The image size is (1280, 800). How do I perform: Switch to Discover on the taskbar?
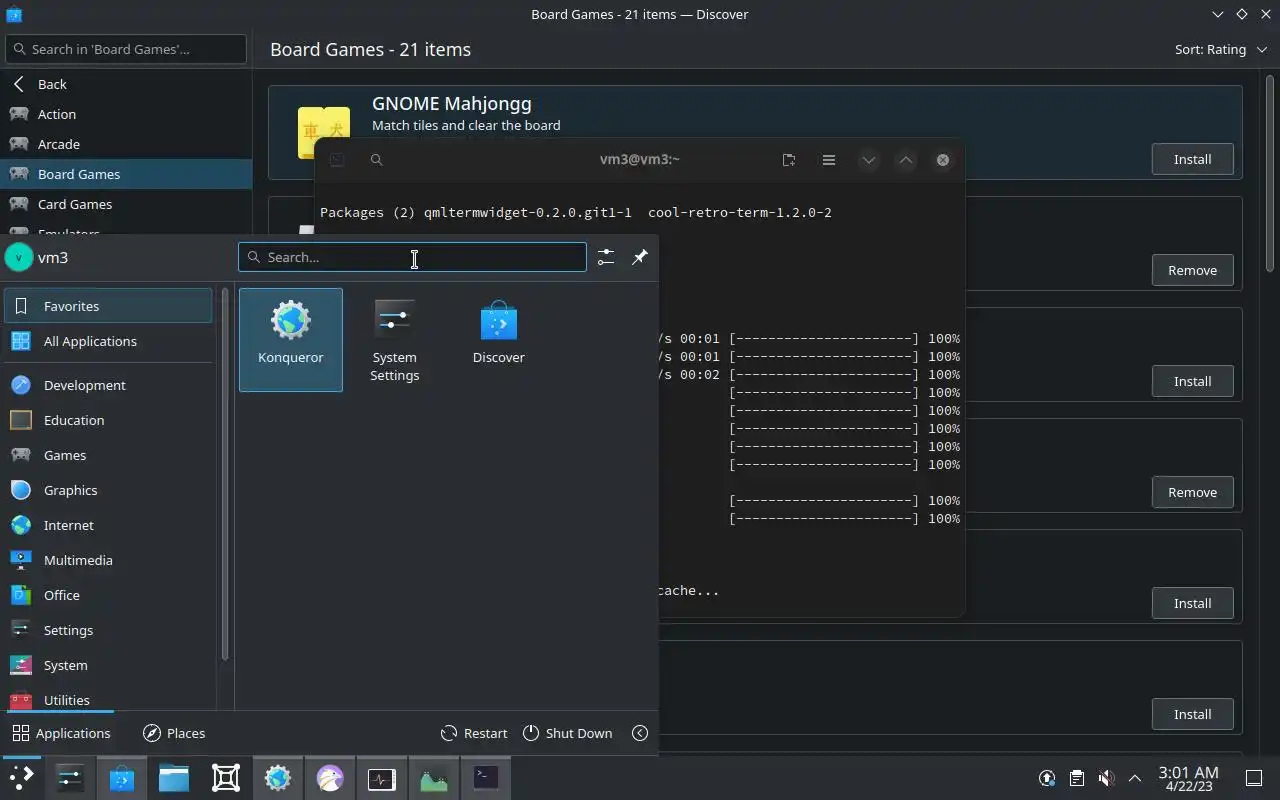pyautogui.click(x=122, y=777)
